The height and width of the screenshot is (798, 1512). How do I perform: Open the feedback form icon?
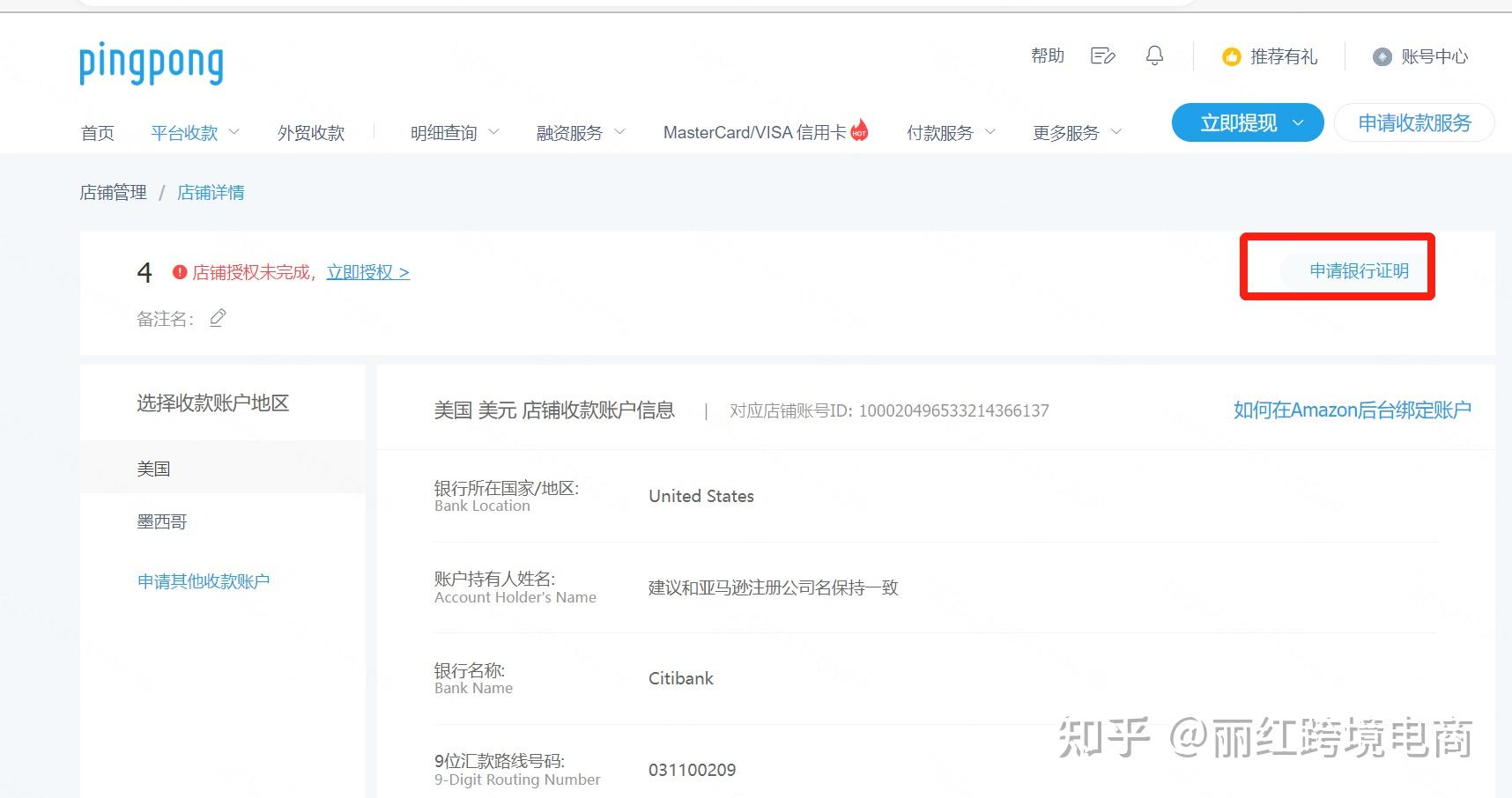pos(1102,56)
